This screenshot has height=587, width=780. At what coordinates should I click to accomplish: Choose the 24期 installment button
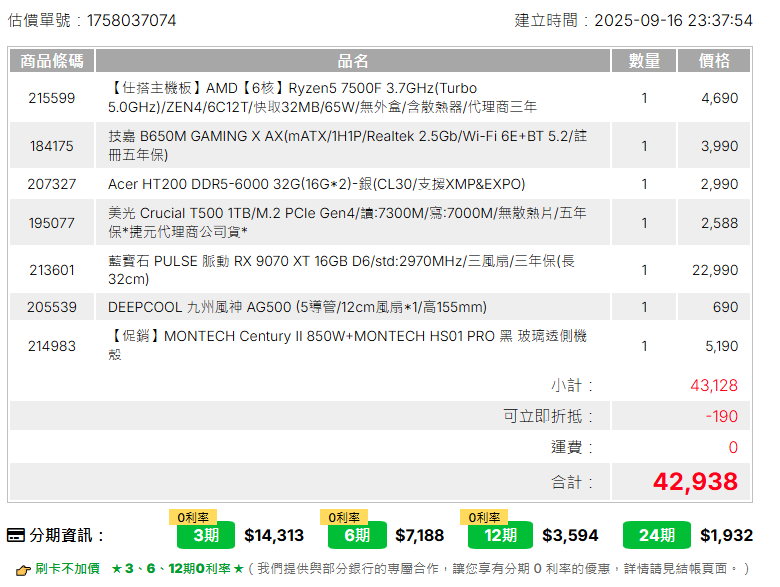[x=657, y=535]
